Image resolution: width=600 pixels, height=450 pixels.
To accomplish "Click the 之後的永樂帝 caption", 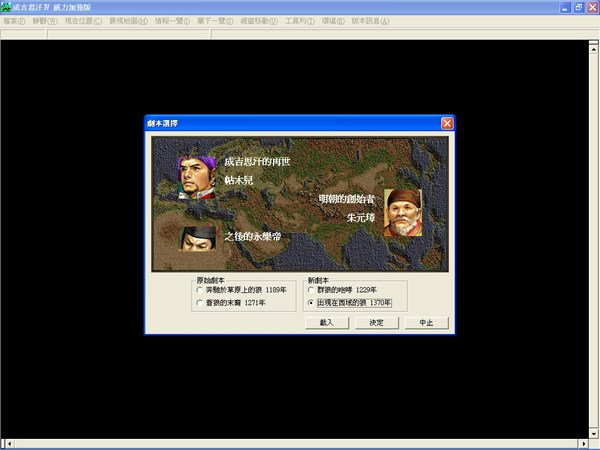I will 253,236.
